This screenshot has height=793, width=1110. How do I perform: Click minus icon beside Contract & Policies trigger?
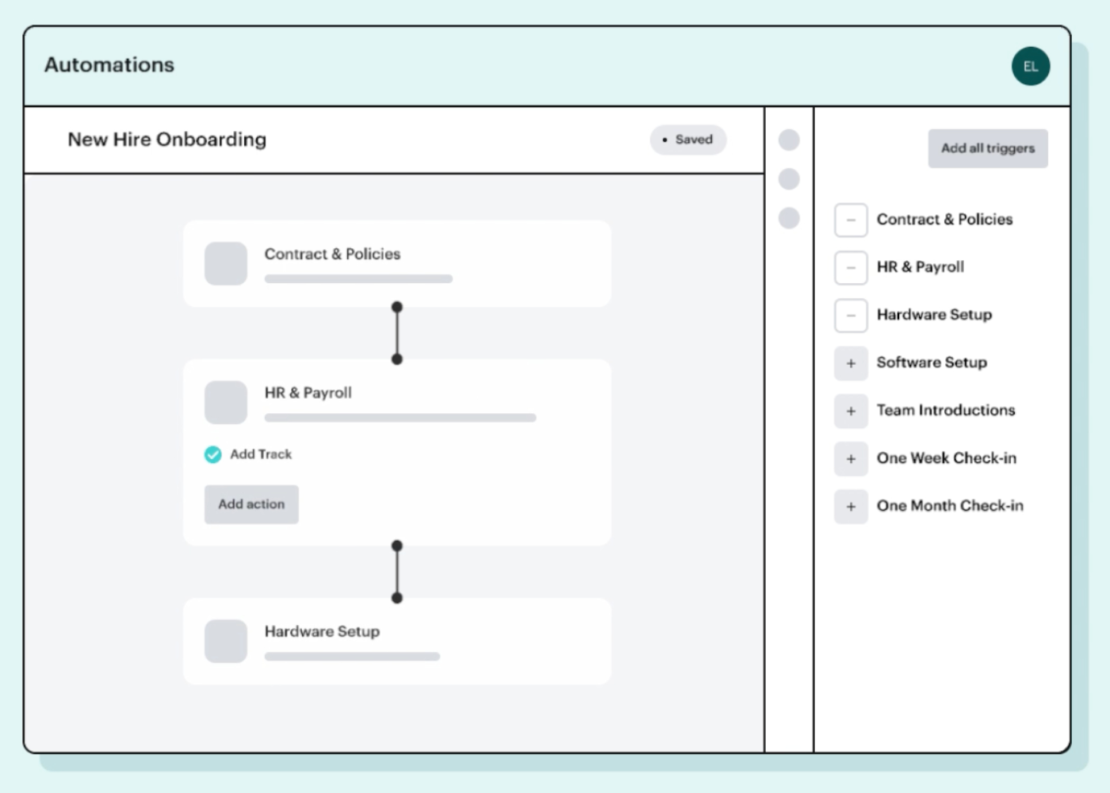point(851,219)
